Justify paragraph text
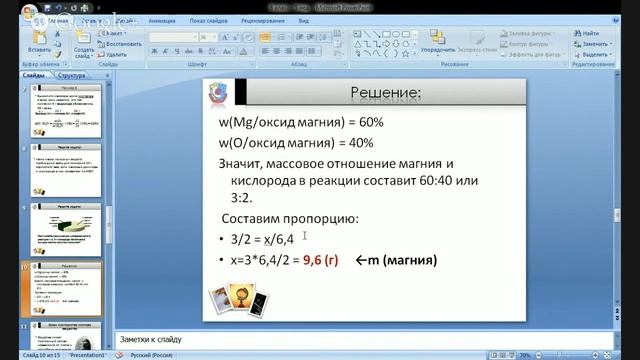Viewport: 640px width, 360px height. tap(300, 51)
